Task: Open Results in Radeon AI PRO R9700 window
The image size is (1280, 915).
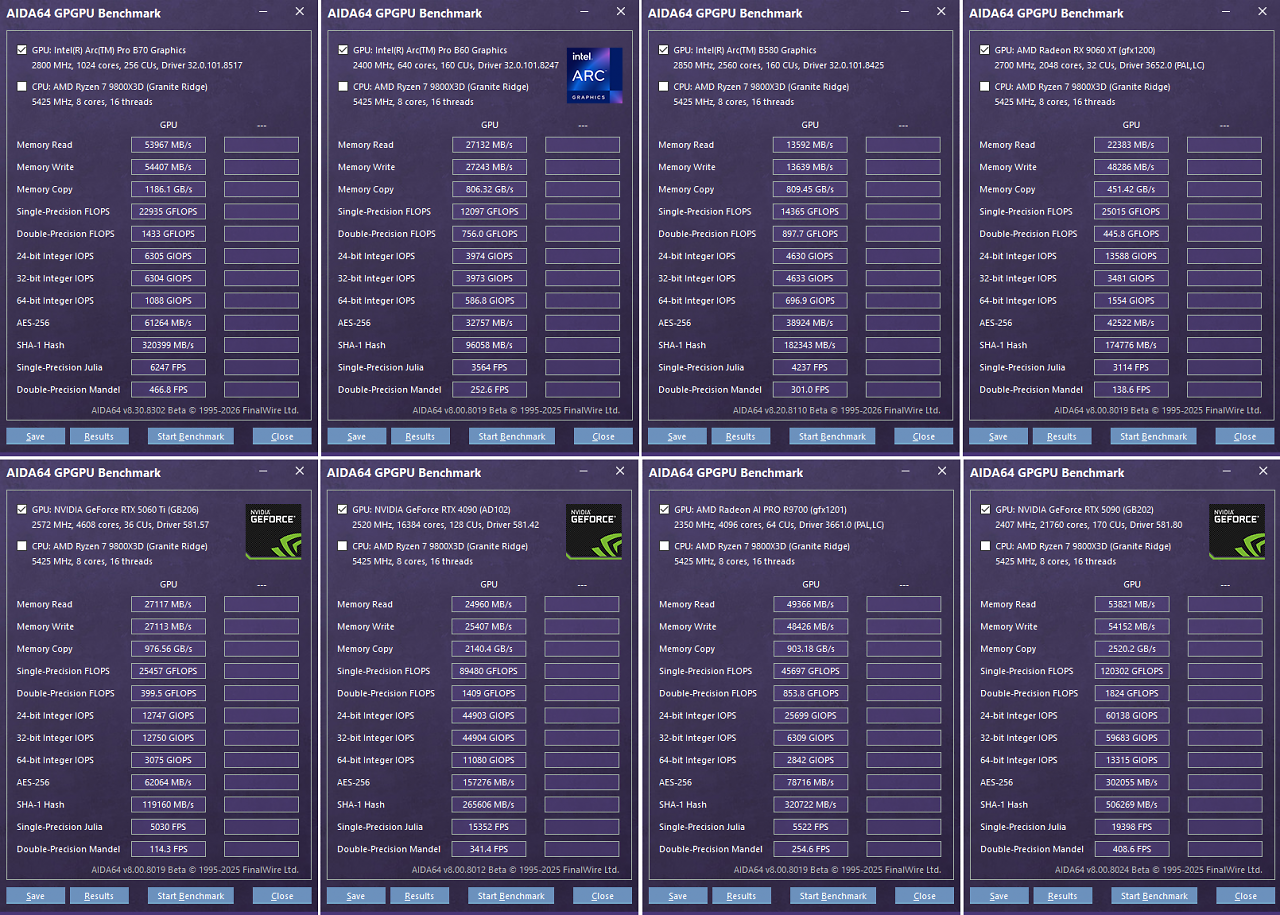Action: pyautogui.click(x=742, y=896)
